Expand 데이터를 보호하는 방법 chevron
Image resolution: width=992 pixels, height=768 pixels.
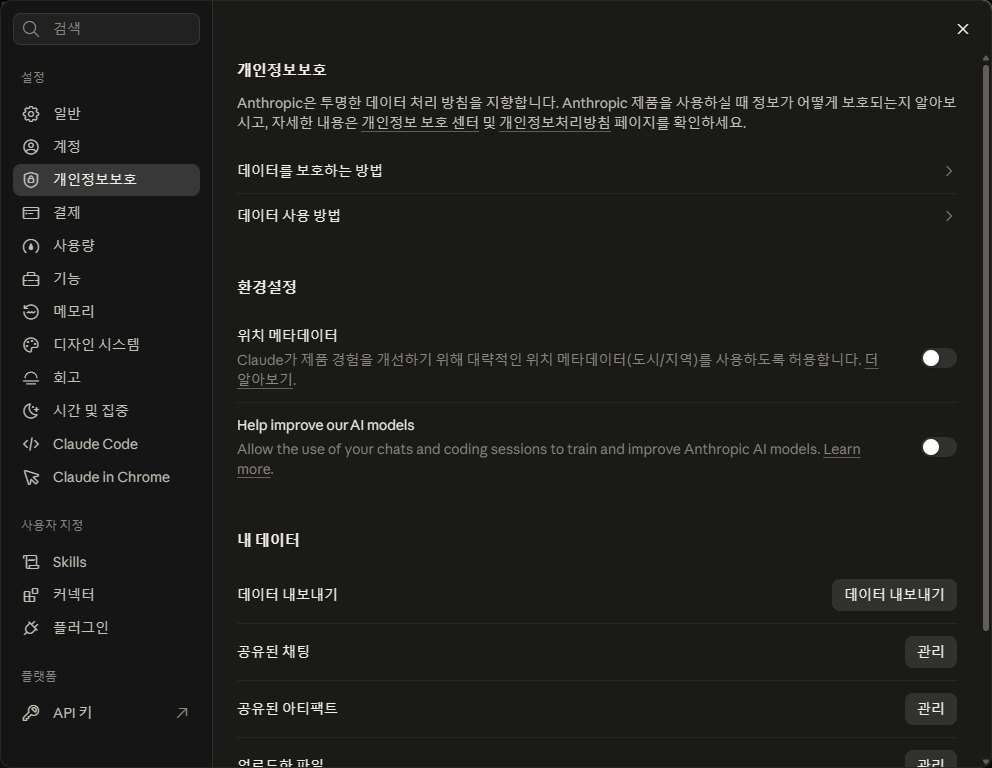[948, 171]
